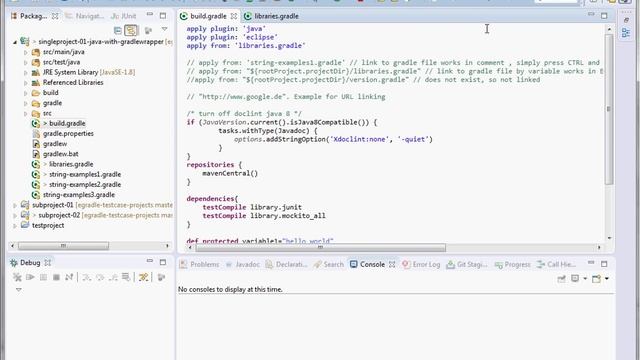This screenshot has height=360, width=640.
Task: Click Collapse All in Package Explorer toolbar
Action: point(118,30)
